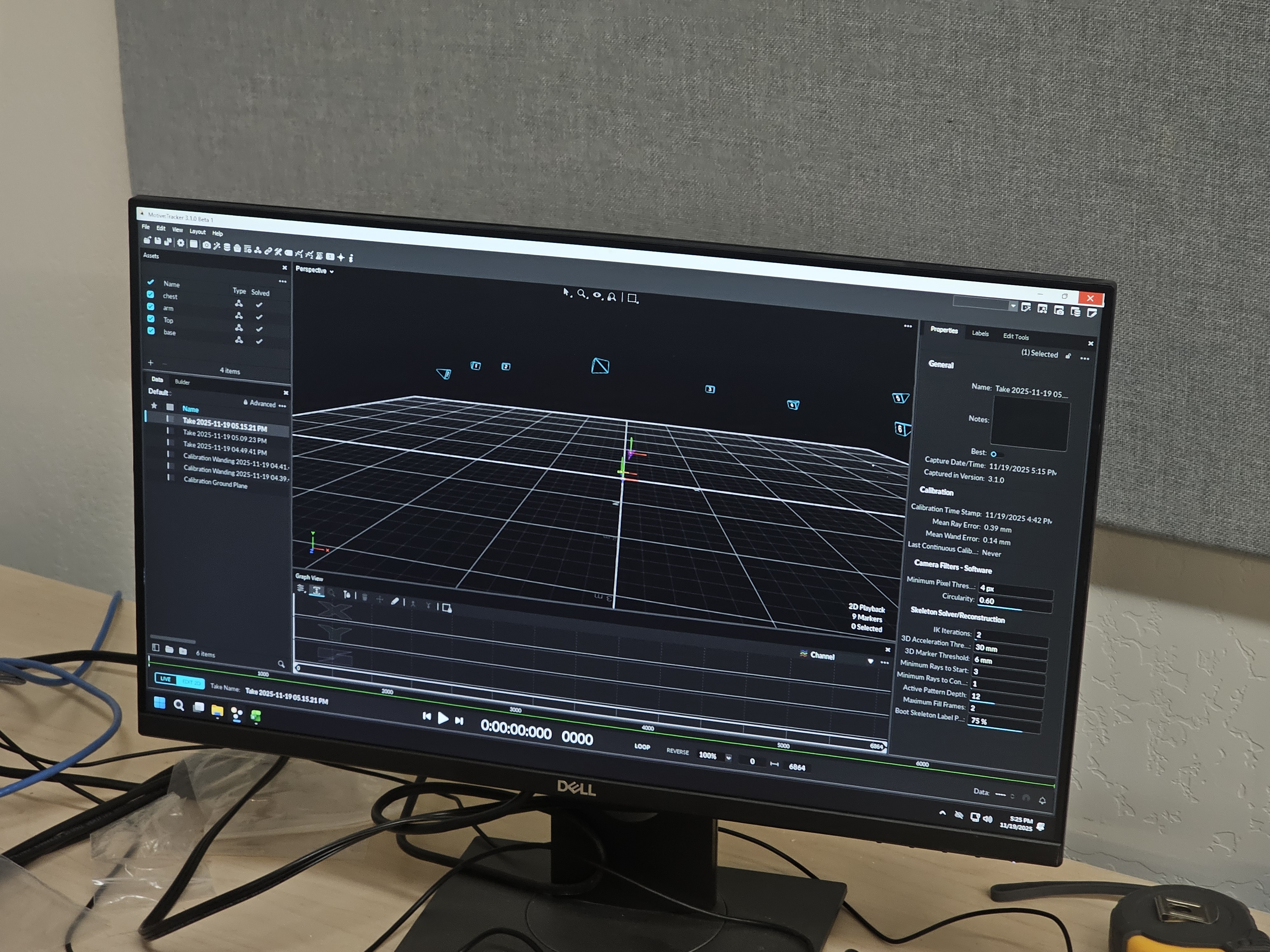Uncheck the arm asset checkbox

[x=150, y=307]
